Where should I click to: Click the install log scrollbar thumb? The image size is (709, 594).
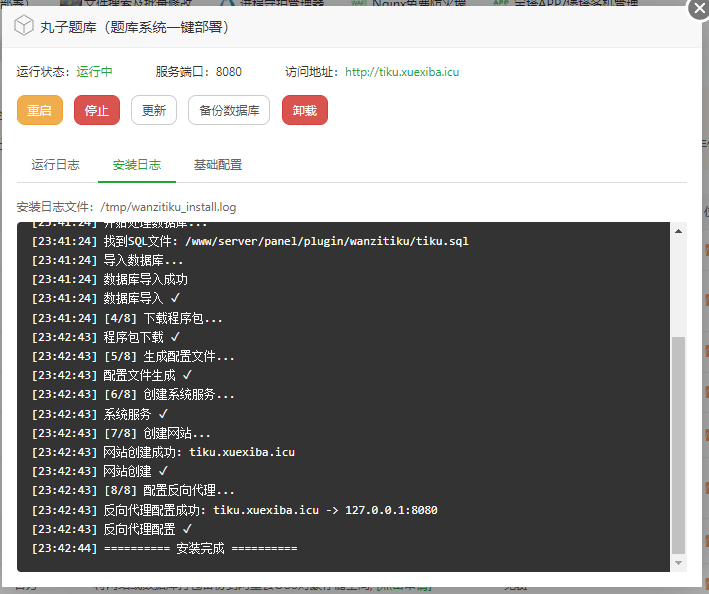(x=678, y=445)
